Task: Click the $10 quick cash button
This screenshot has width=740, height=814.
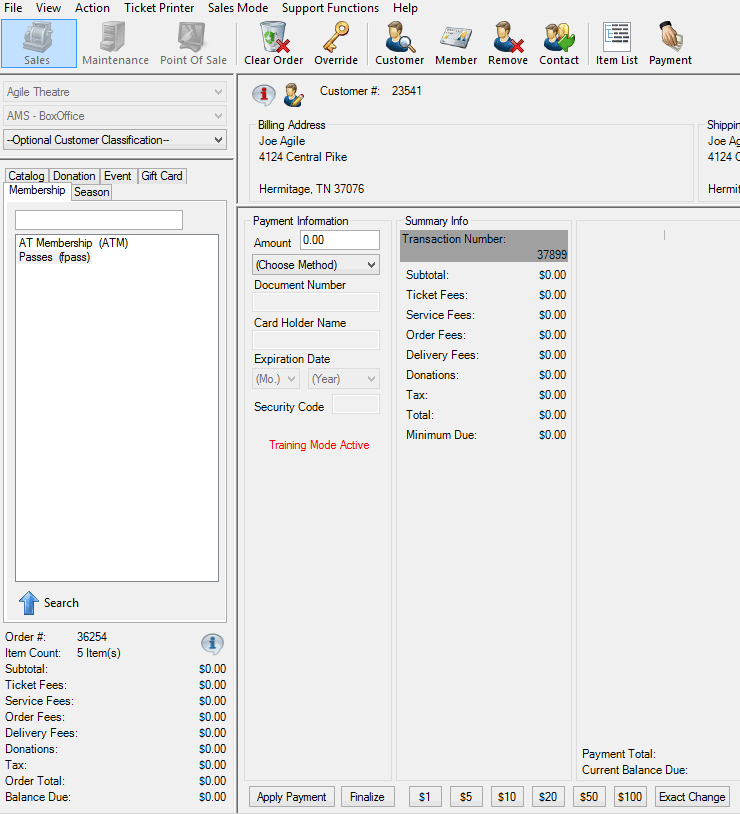Action: coord(507,797)
